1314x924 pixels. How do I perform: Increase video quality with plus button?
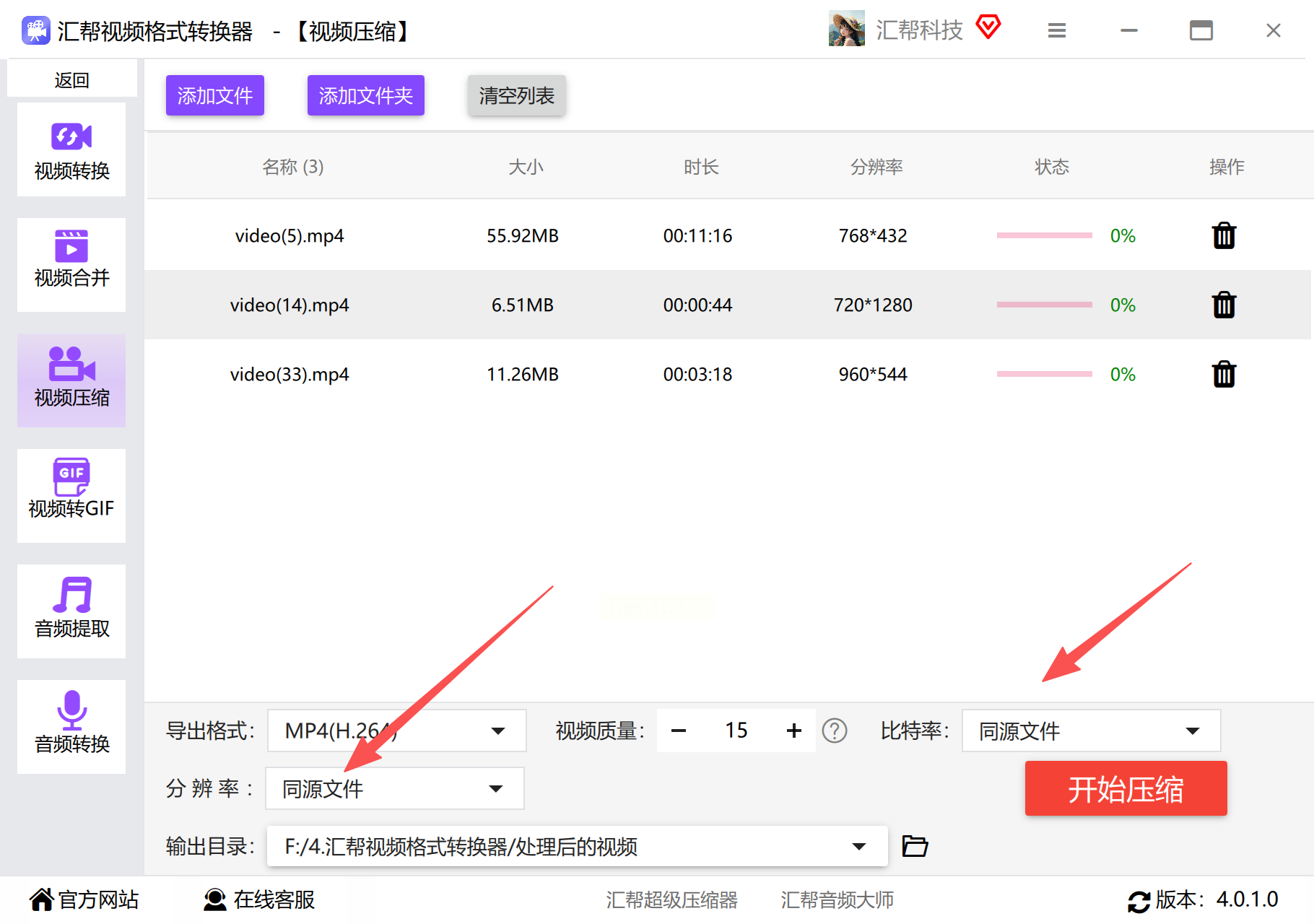(x=794, y=731)
